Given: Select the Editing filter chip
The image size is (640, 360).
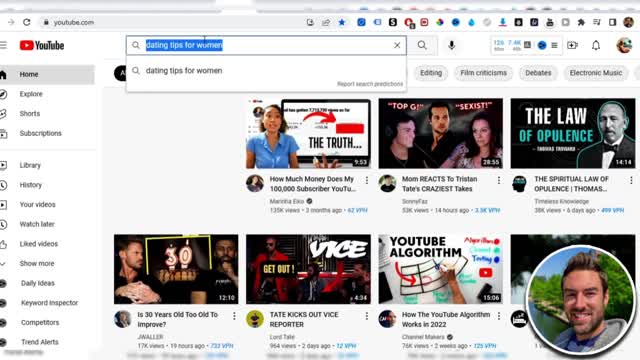Looking at the screenshot, I should click(431, 73).
